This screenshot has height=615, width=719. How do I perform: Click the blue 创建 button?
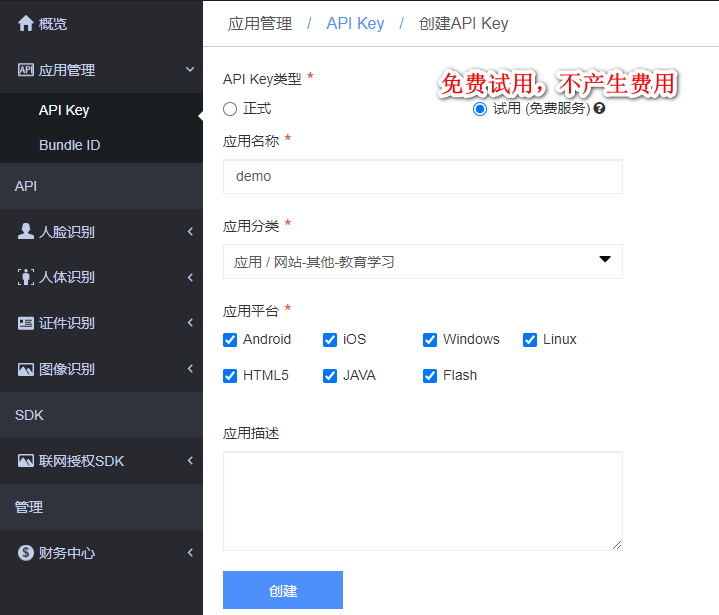click(283, 590)
